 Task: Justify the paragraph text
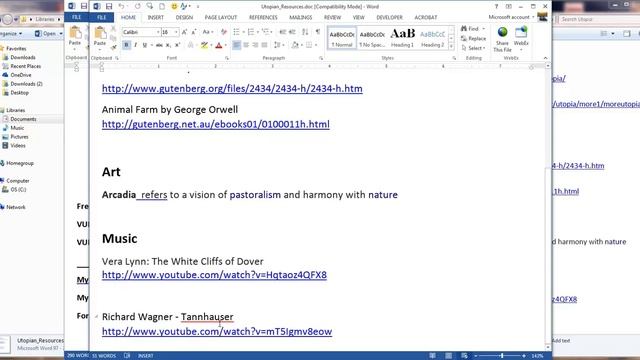(264, 45)
